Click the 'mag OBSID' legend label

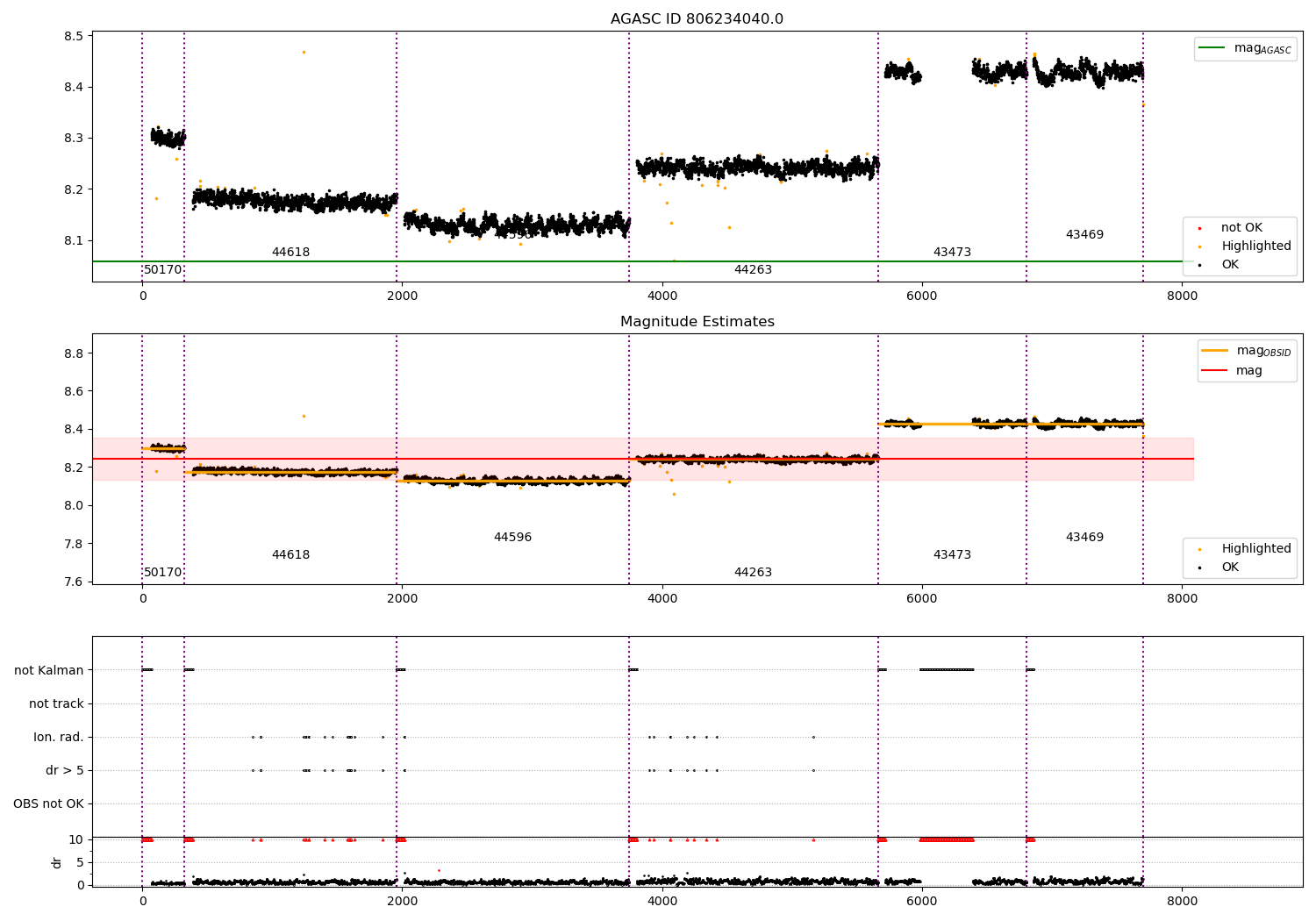click(1263, 351)
